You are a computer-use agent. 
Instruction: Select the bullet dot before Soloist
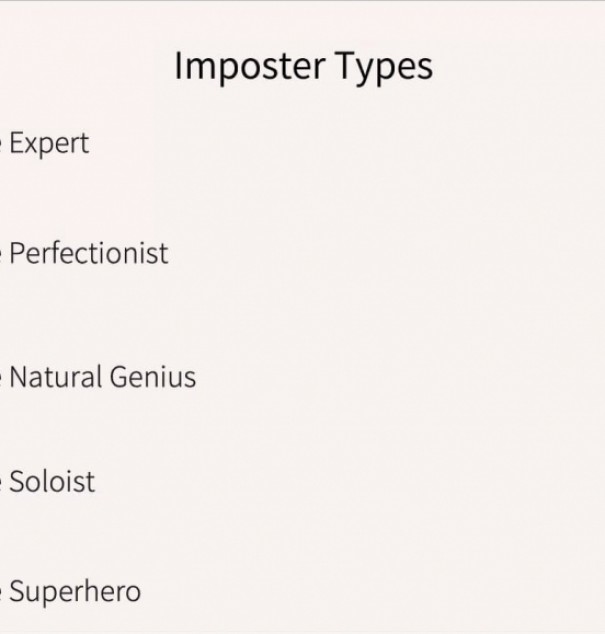click(1, 482)
